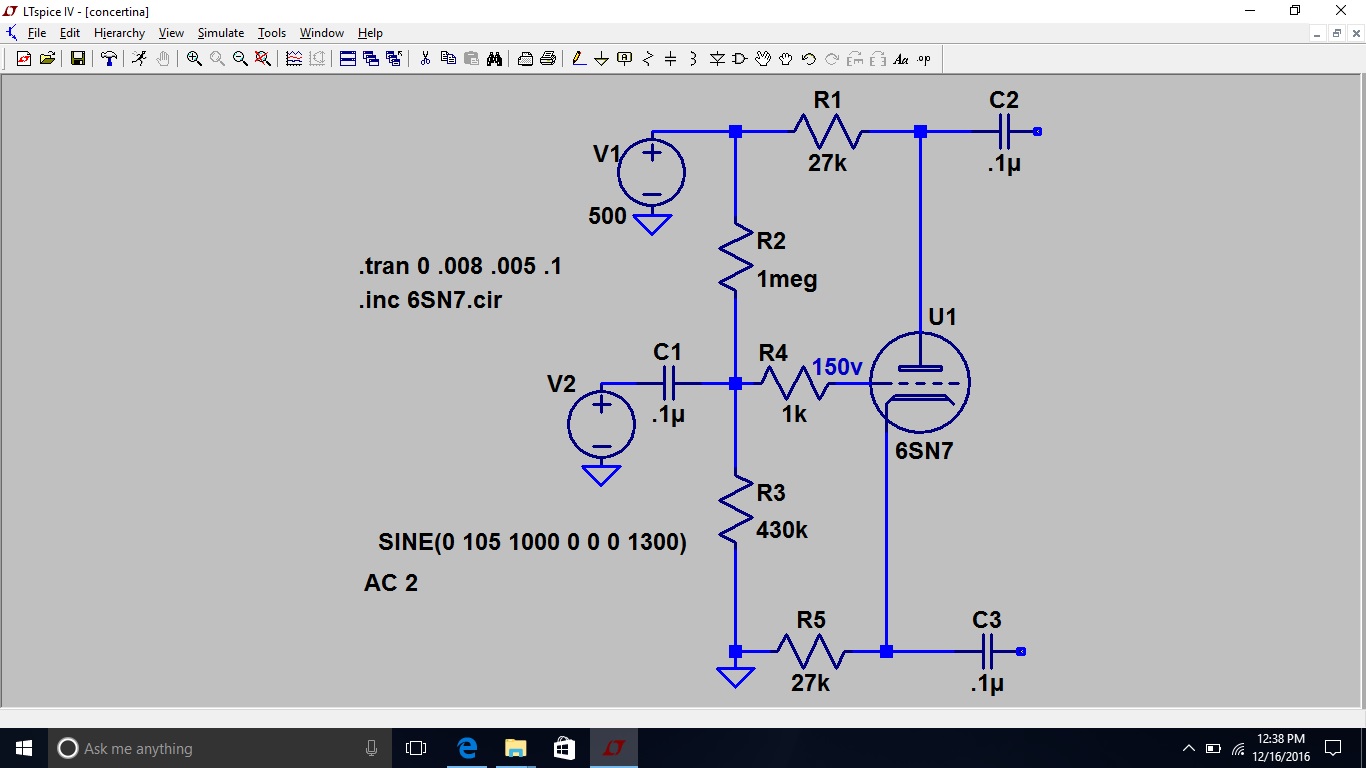Open the Window menu
The image size is (1366, 768).
tap(322, 33)
